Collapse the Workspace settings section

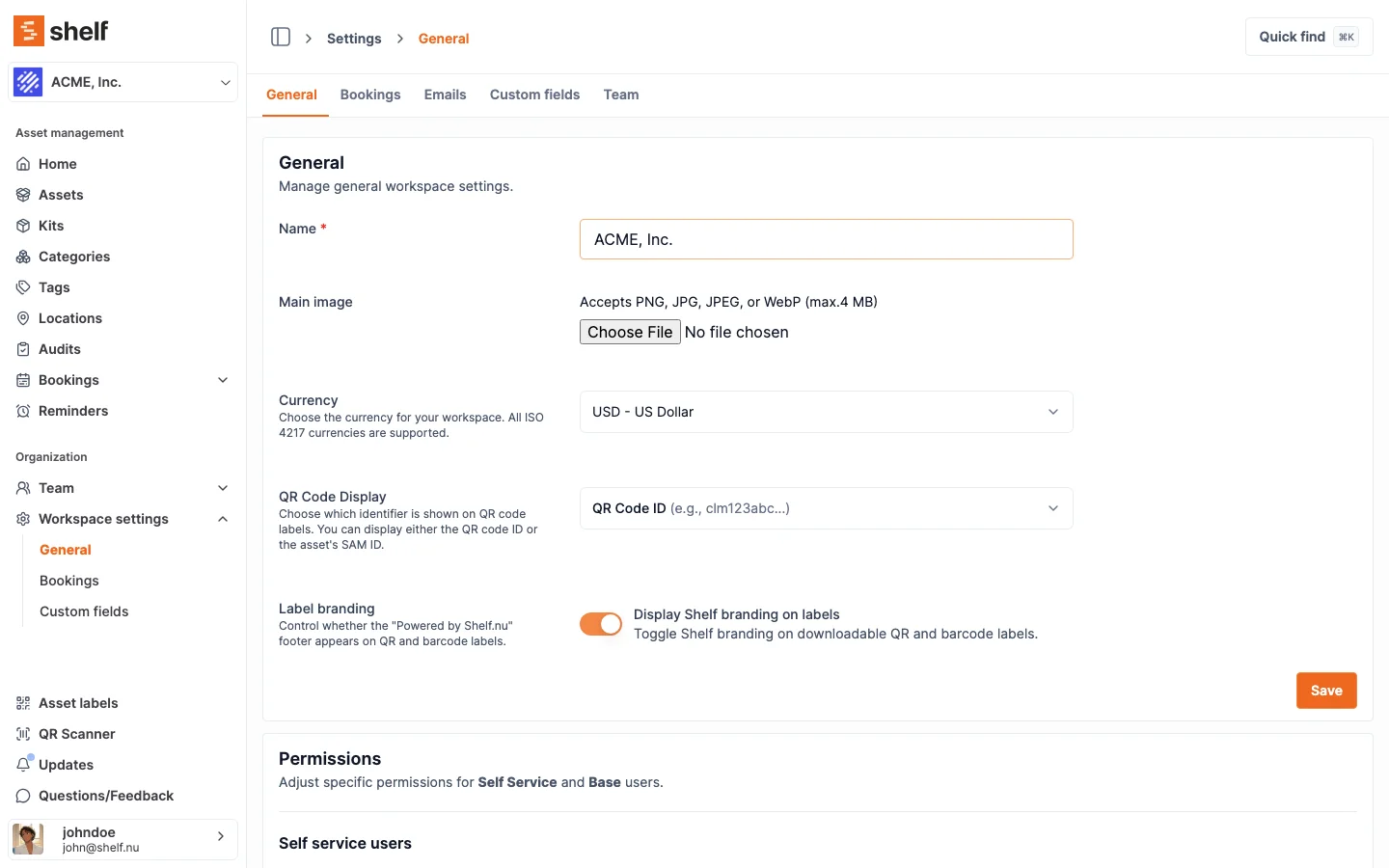tap(223, 519)
